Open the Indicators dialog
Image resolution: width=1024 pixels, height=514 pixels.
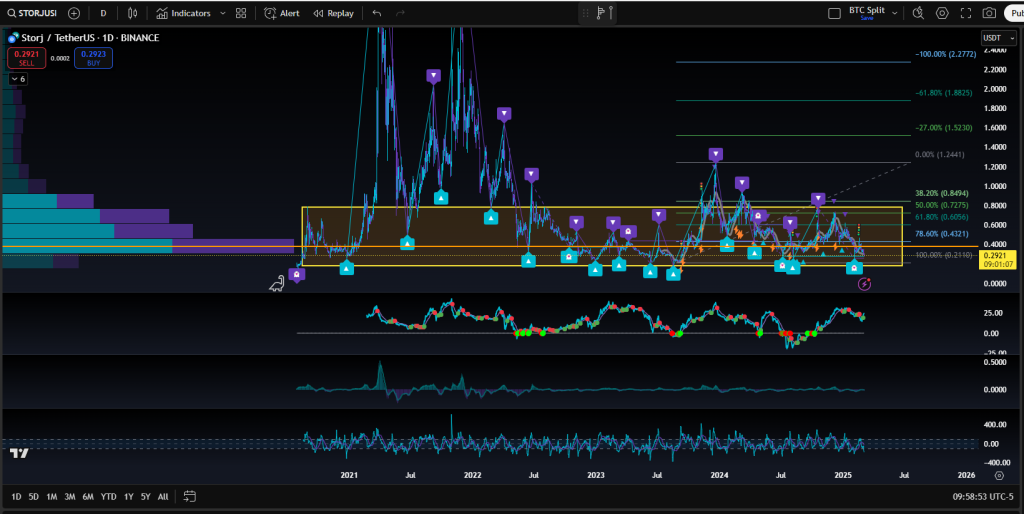tap(184, 13)
